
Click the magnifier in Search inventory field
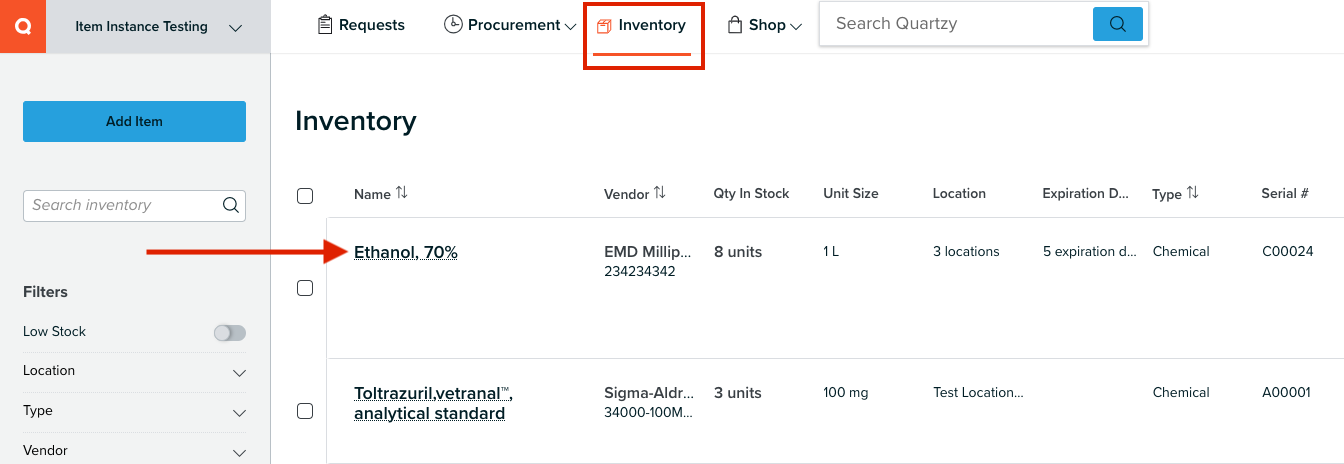(230, 205)
